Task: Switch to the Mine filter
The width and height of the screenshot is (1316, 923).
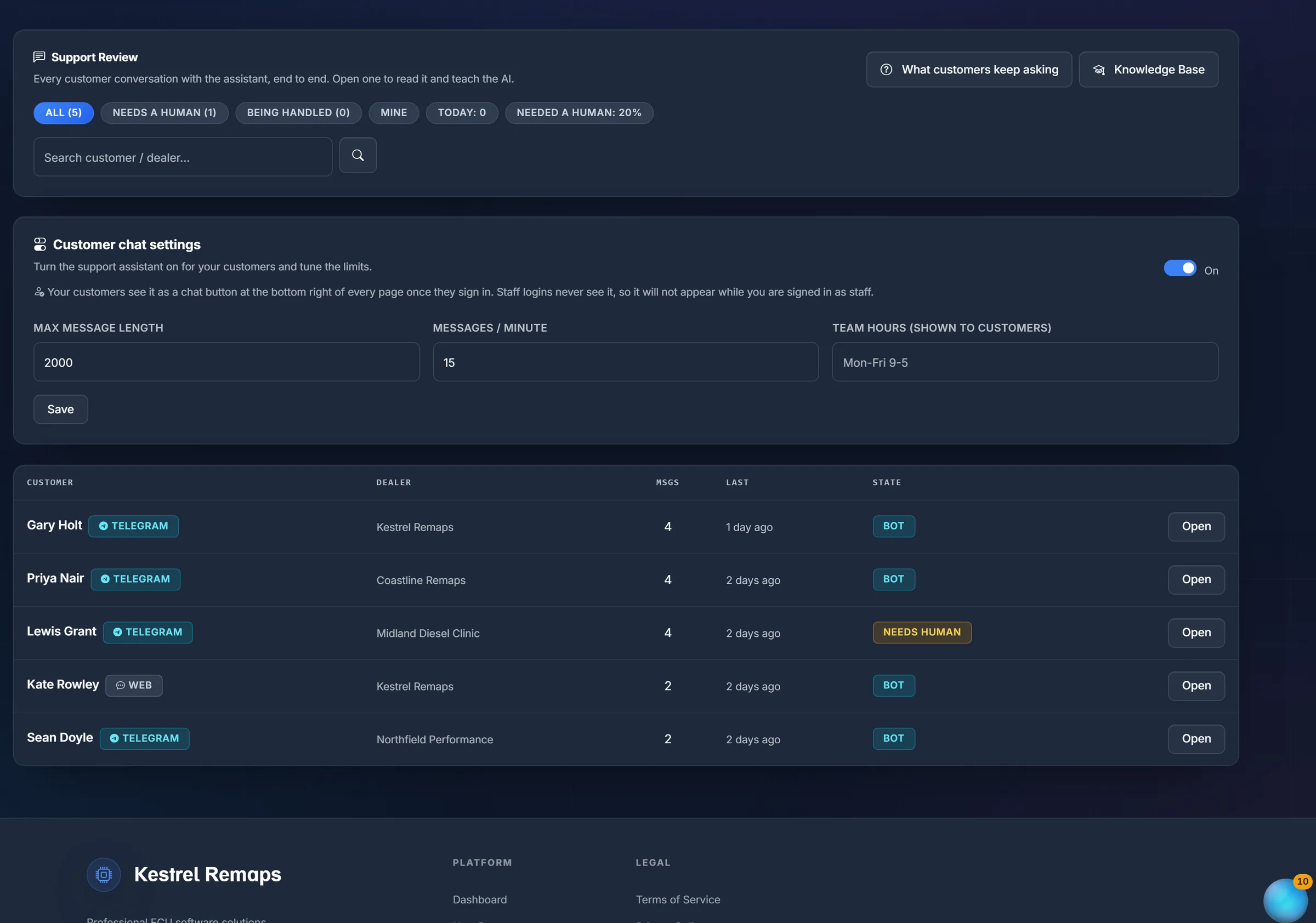Action: 394,113
